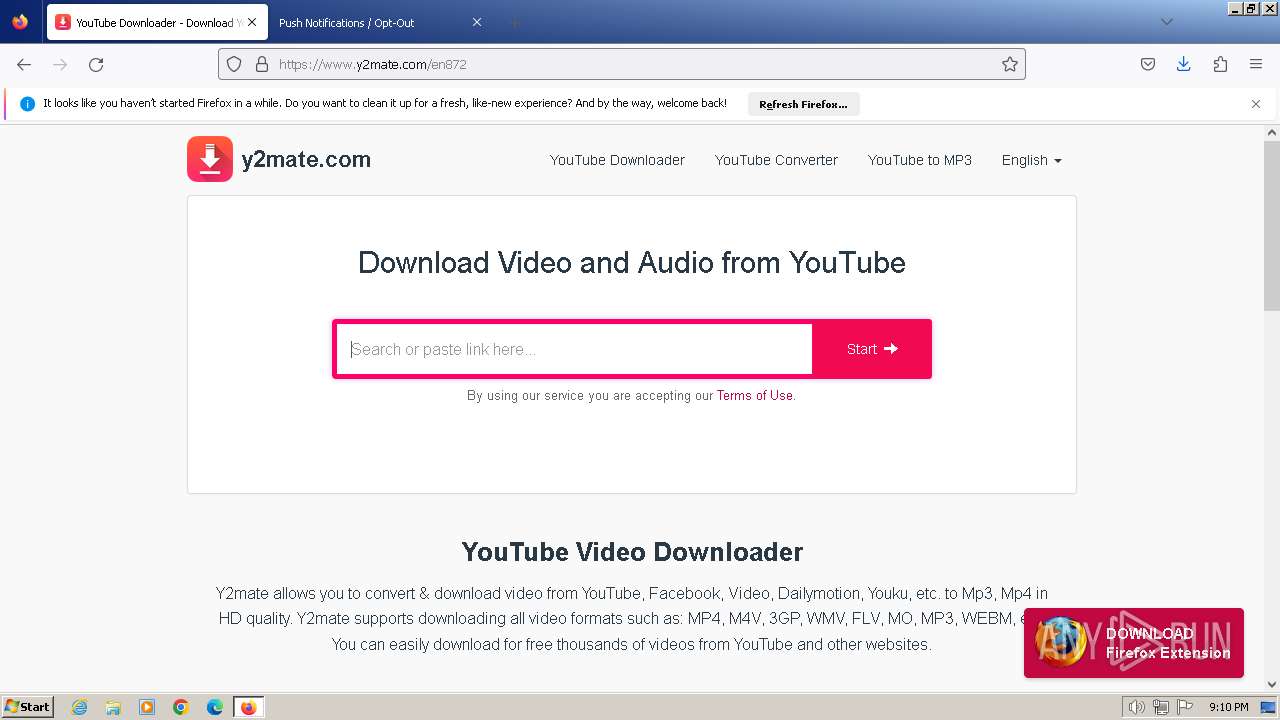Click the volume speaker tray icon

[x=1136, y=707]
